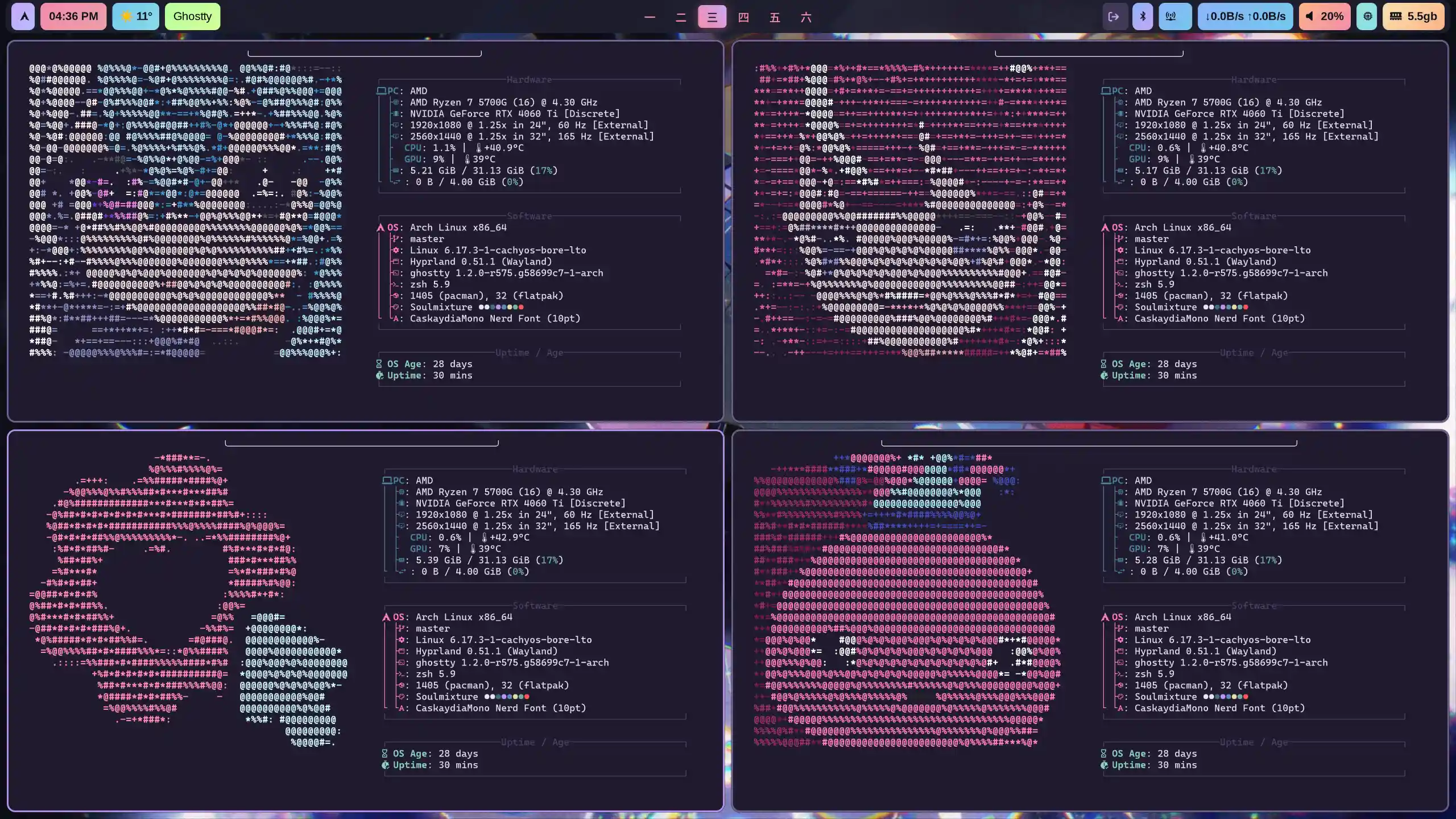Image resolution: width=1456 pixels, height=819 pixels.
Task: Select the active workspace 三 (three)
Action: click(x=712, y=17)
